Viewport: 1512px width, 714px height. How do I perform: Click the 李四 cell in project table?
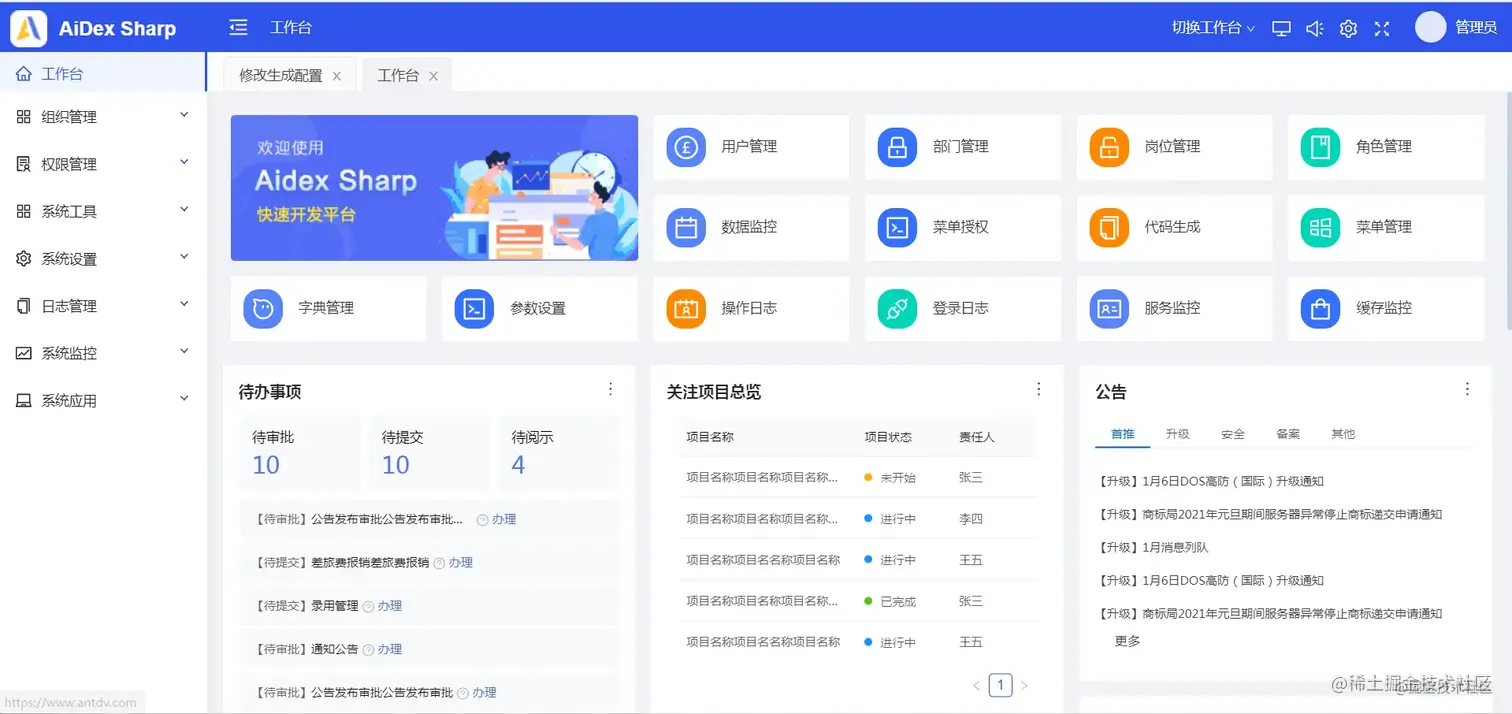[971, 519]
